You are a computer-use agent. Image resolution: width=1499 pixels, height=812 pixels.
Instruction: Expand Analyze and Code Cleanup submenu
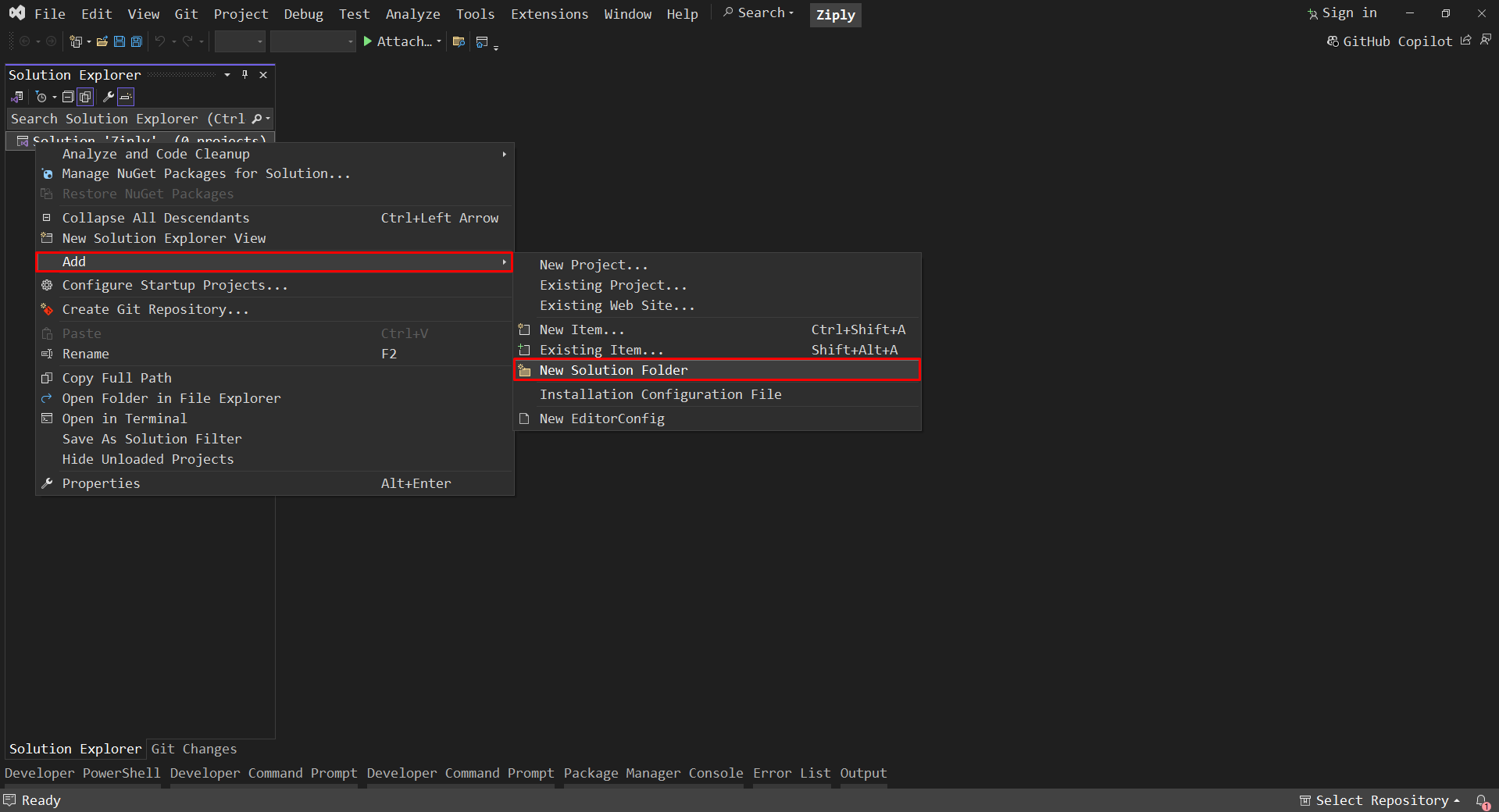274,154
